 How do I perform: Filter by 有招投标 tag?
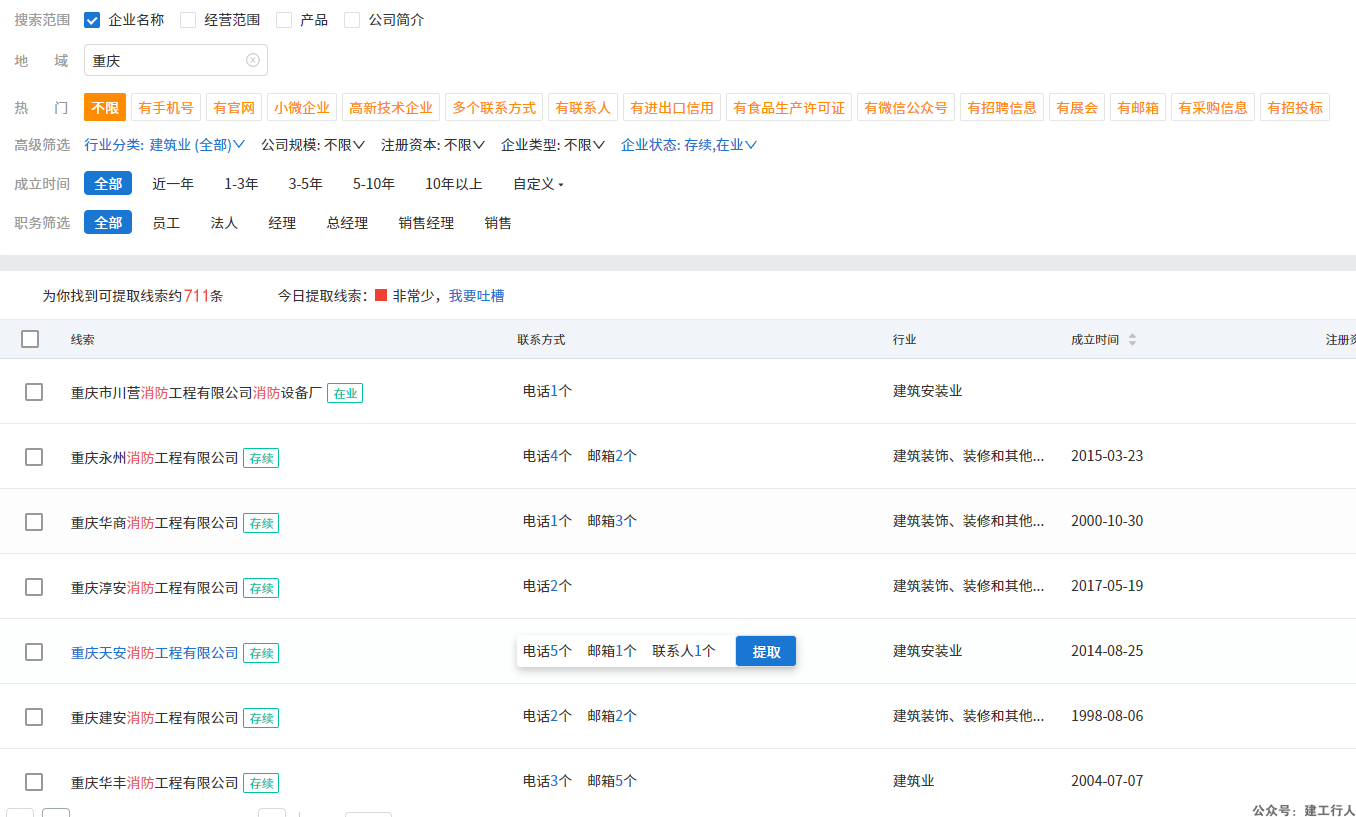1295,108
